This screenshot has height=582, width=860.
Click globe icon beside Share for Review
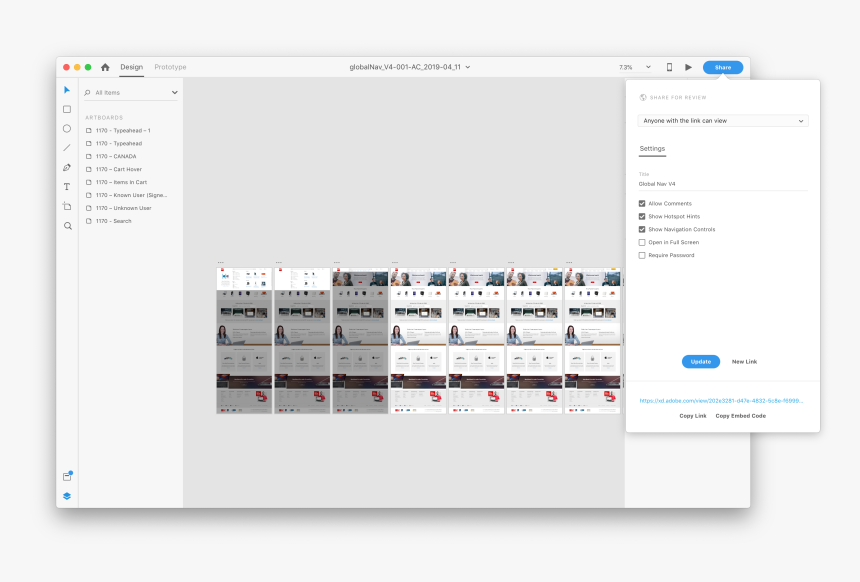(x=643, y=98)
